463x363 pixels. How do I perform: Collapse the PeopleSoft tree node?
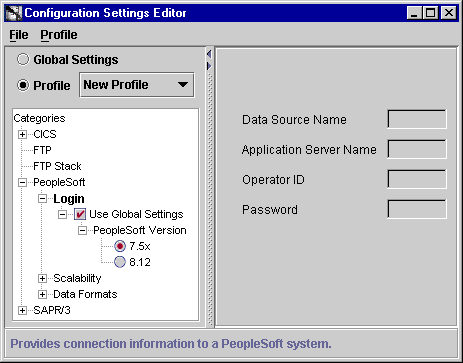click(22, 182)
